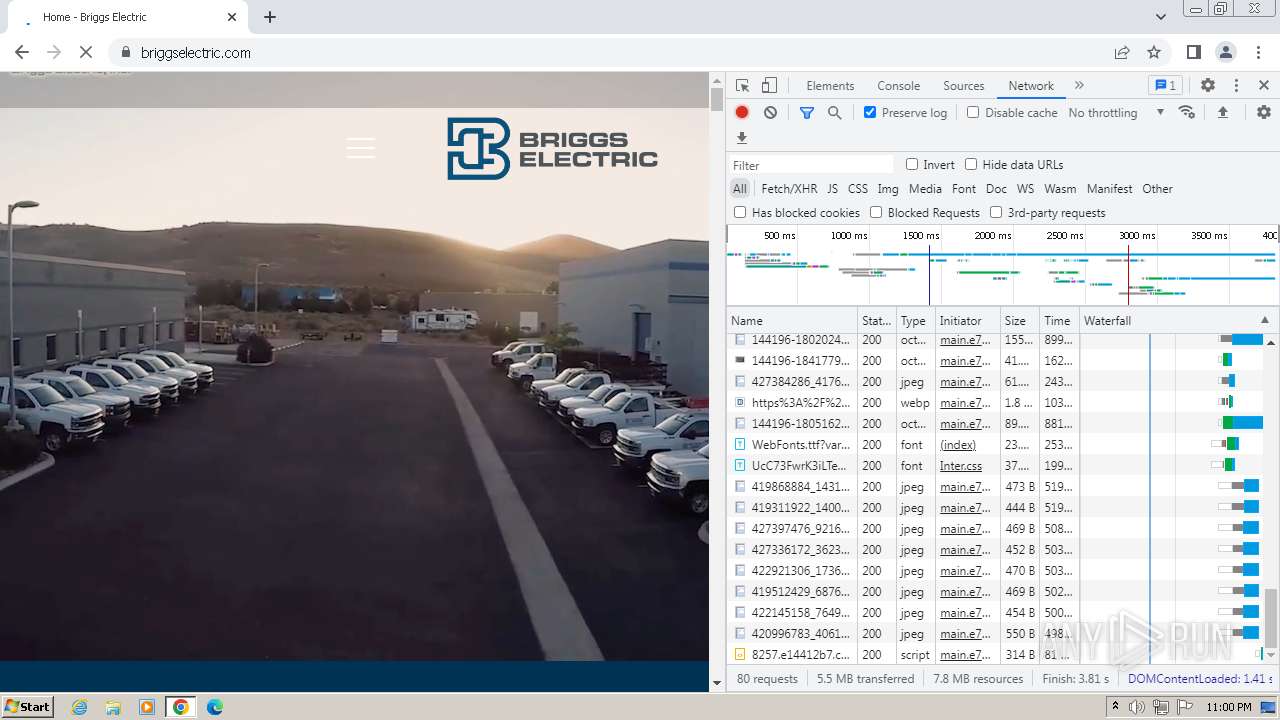Select the inspect element picker icon
Viewport: 1280px width, 720px height.
742,86
